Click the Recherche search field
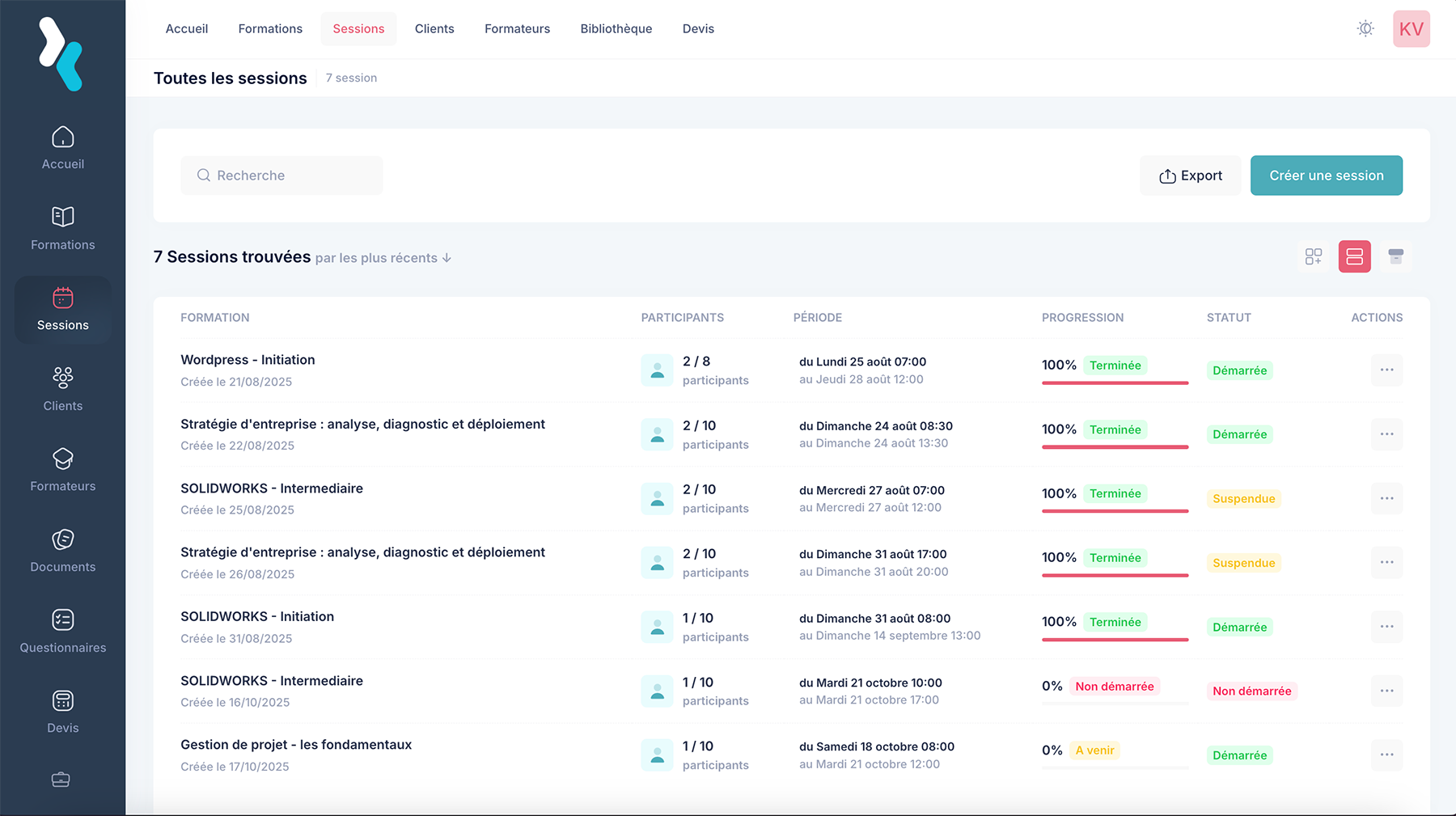The height and width of the screenshot is (816, 1456). (x=281, y=175)
